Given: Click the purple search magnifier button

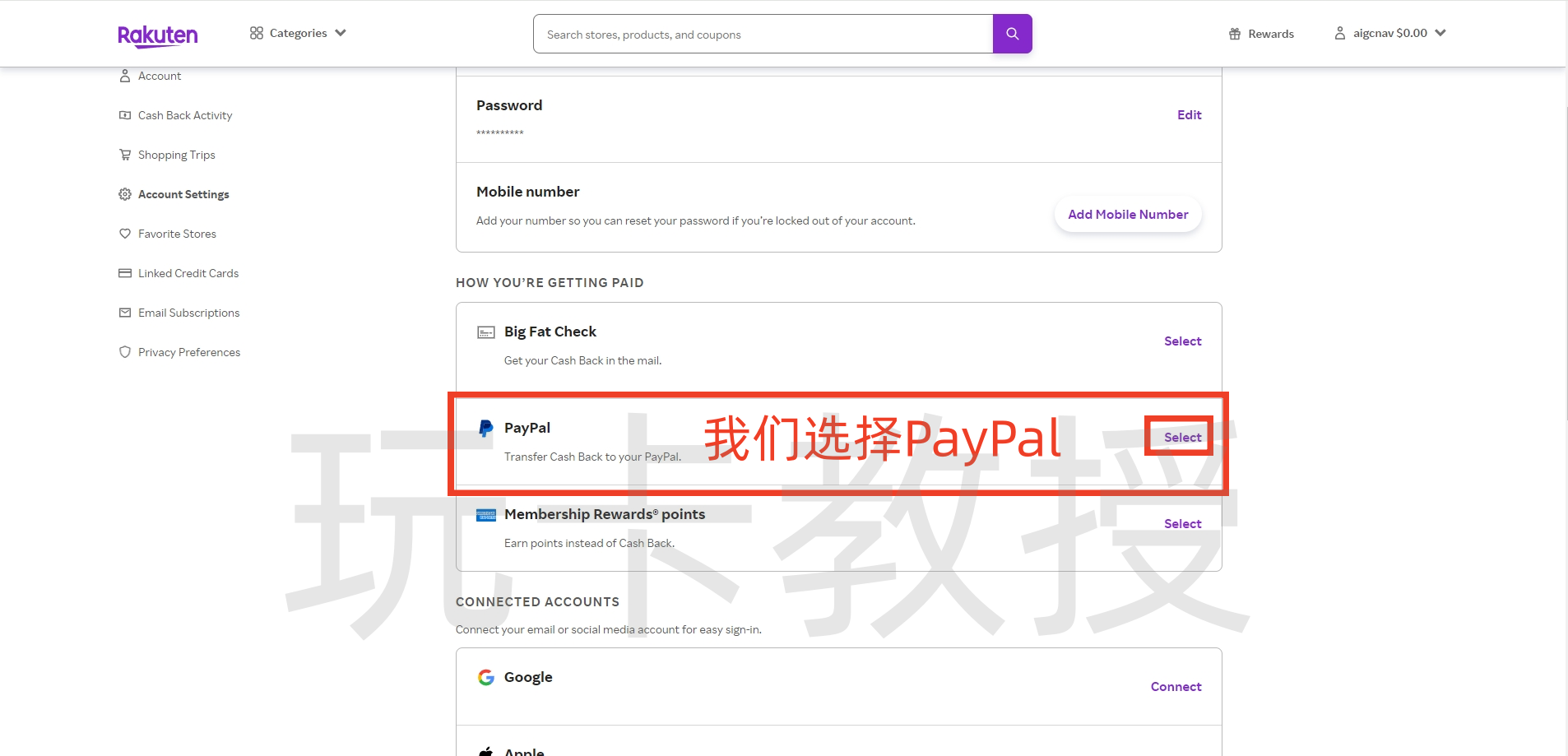Looking at the screenshot, I should [x=1012, y=34].
